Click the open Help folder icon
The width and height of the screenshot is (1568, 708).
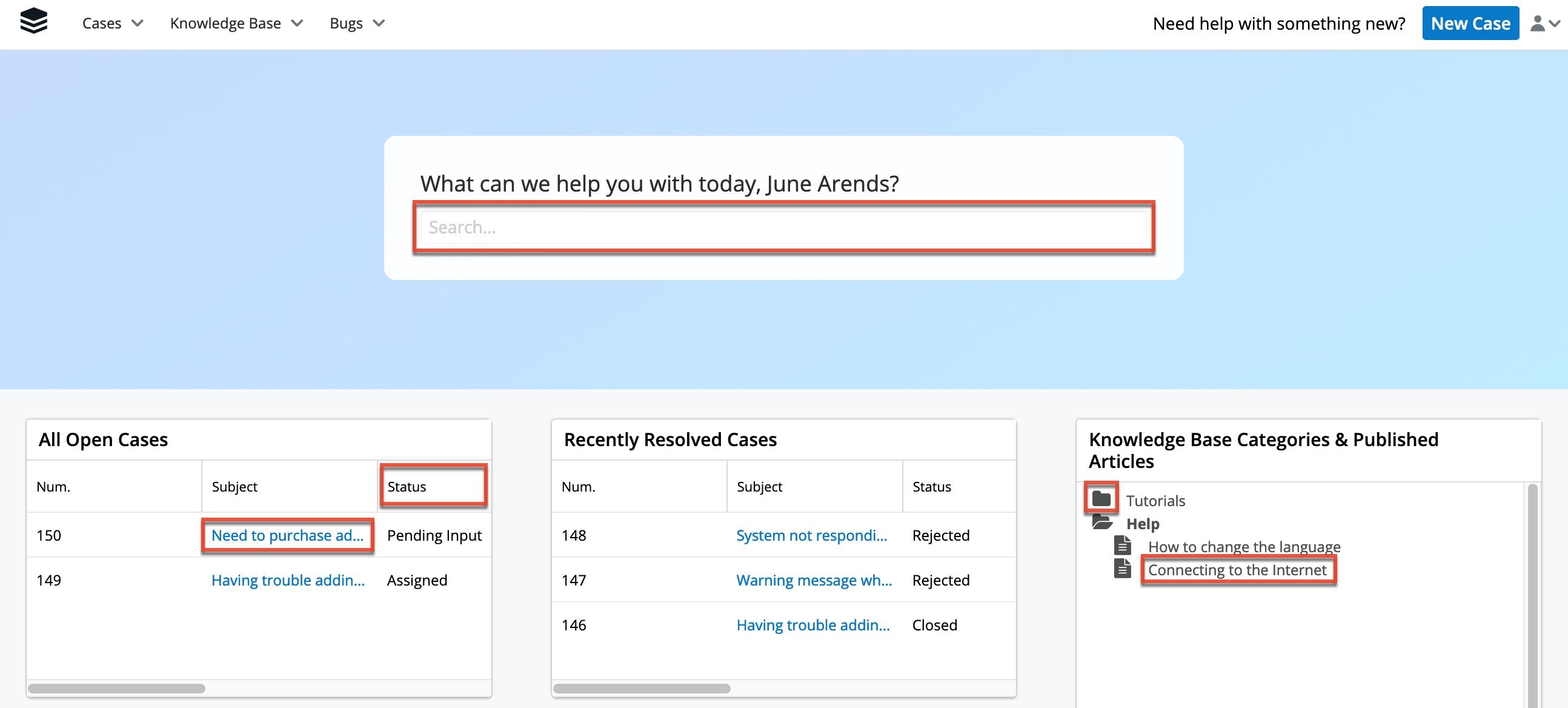[1101, 523]
